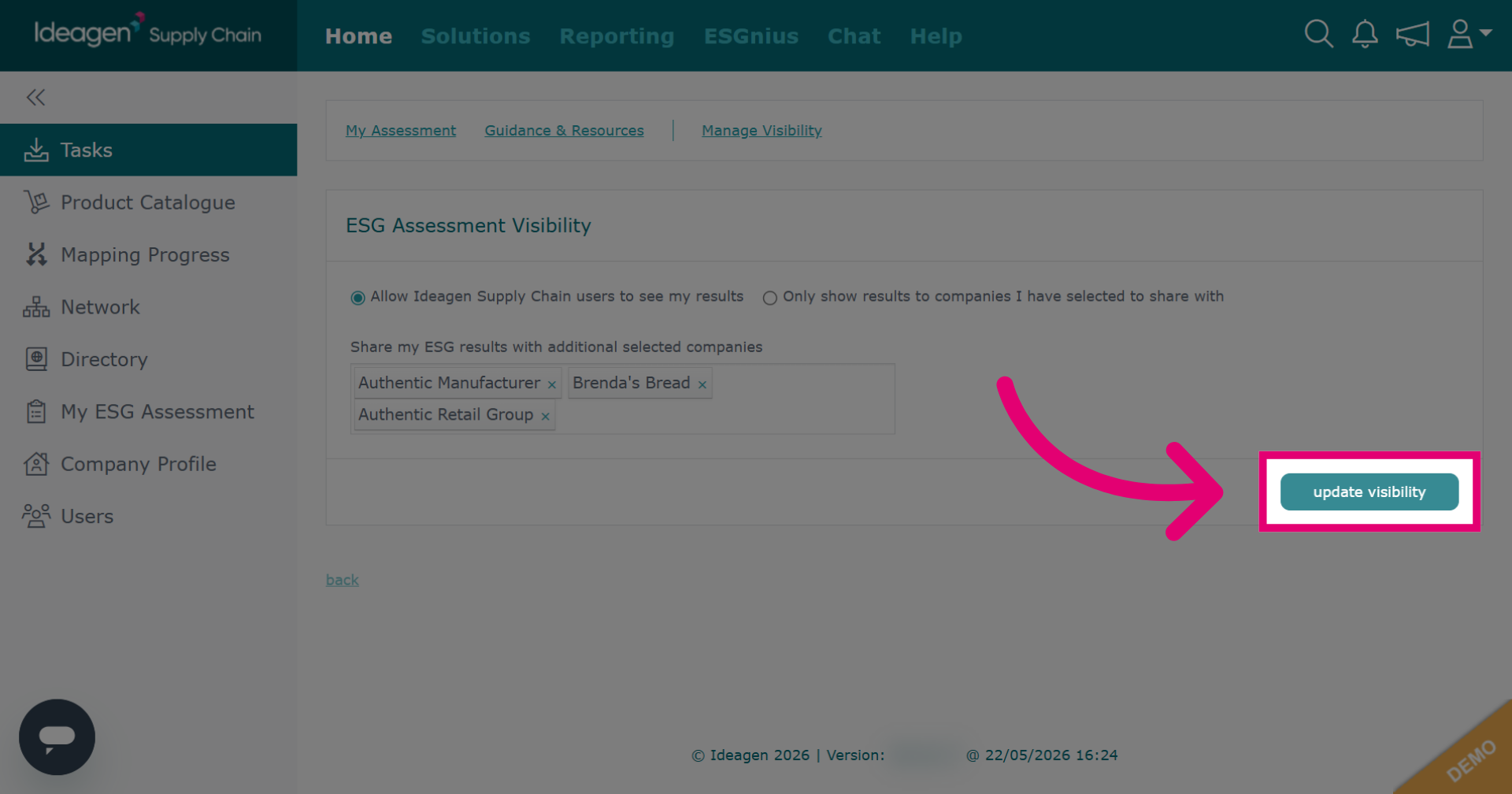
Task: Open the Reporting menu
Action: click(x=617, y=36)
